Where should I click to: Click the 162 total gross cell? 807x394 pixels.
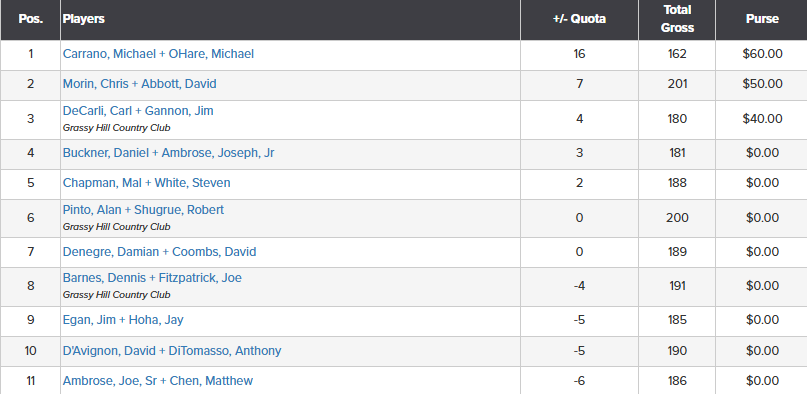(x=677, y=54)
